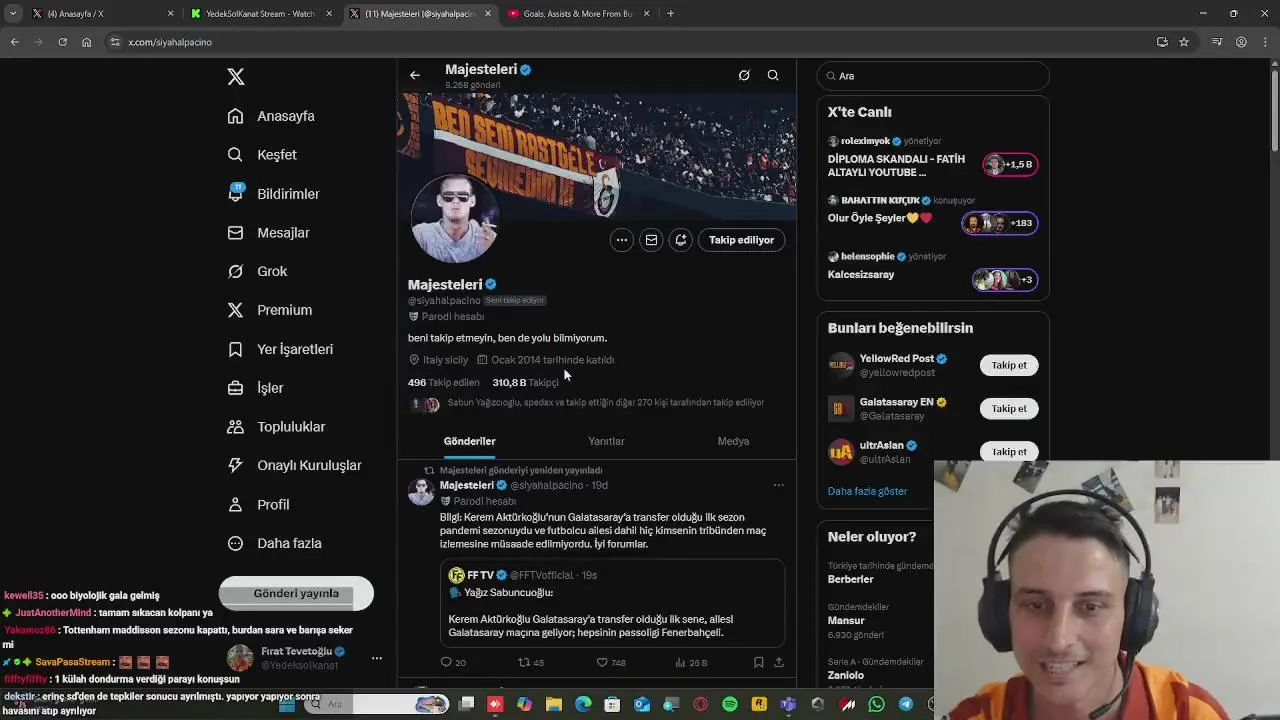
Task: Open Anasayfa from the sidebar
Action: 271,116
